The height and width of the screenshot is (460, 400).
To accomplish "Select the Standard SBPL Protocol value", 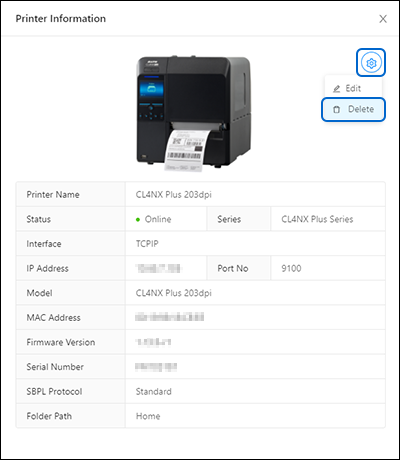I will click(x=154, y=391).
